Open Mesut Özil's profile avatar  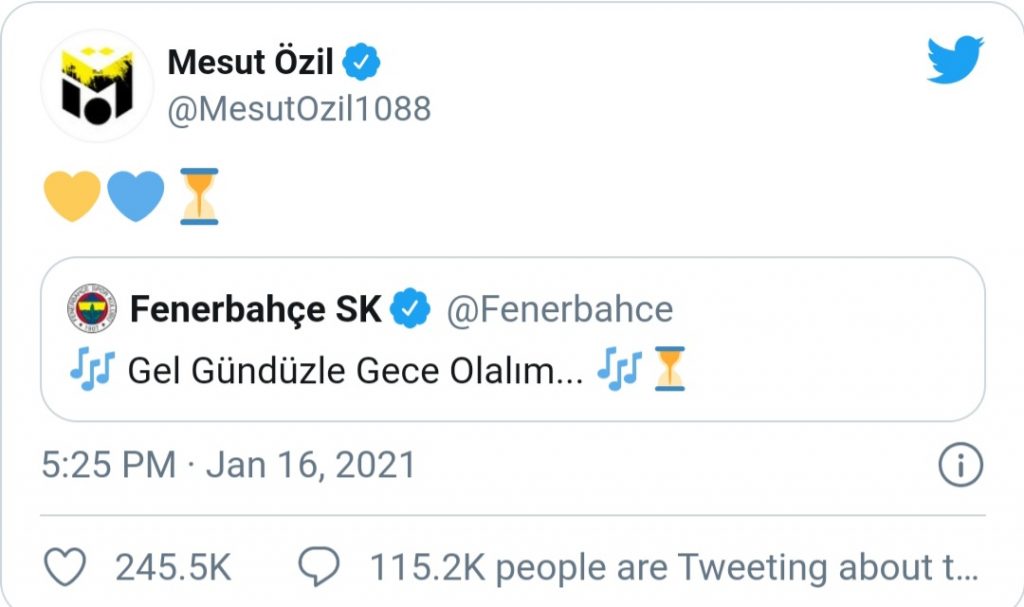coord(97,86)
